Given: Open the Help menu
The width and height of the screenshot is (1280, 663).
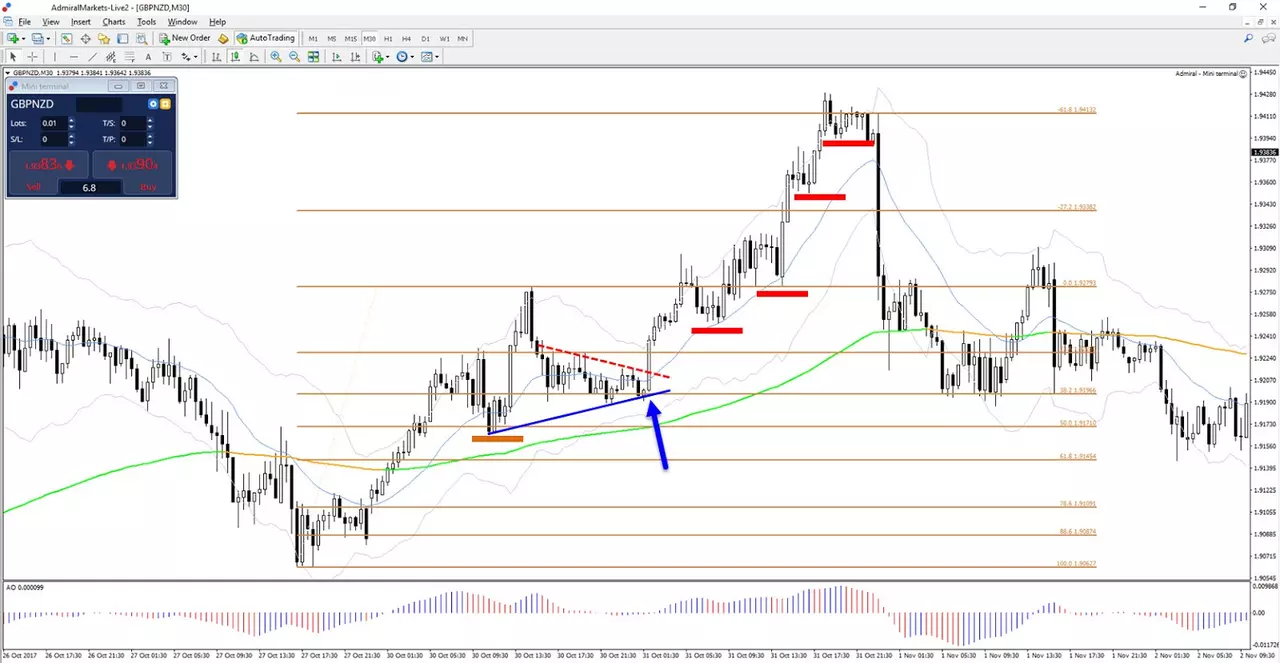Looking at the screenshot, I should pyautogui.click(x=217, y=21).
